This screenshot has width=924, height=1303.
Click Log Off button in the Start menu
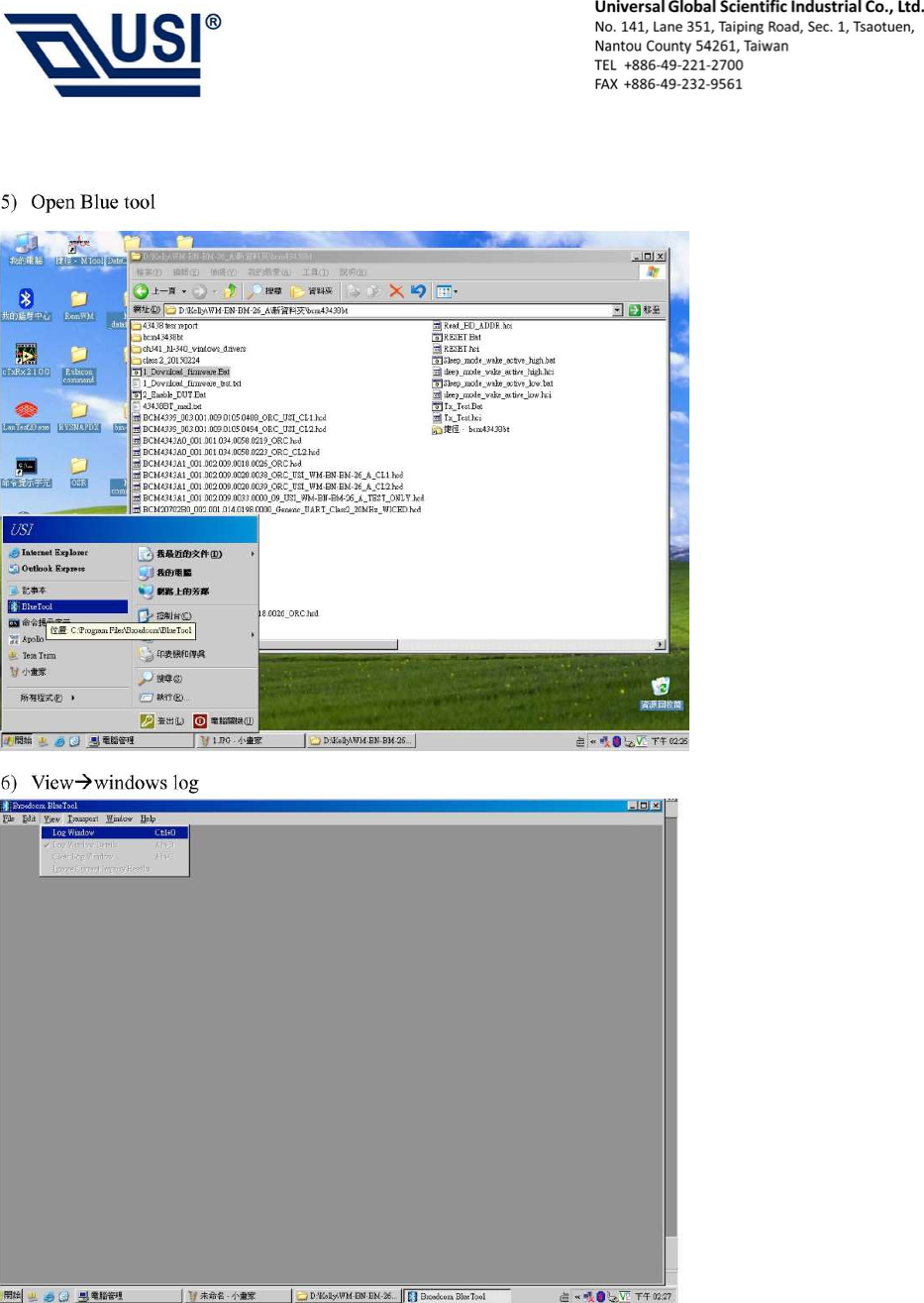click(162, 721)
